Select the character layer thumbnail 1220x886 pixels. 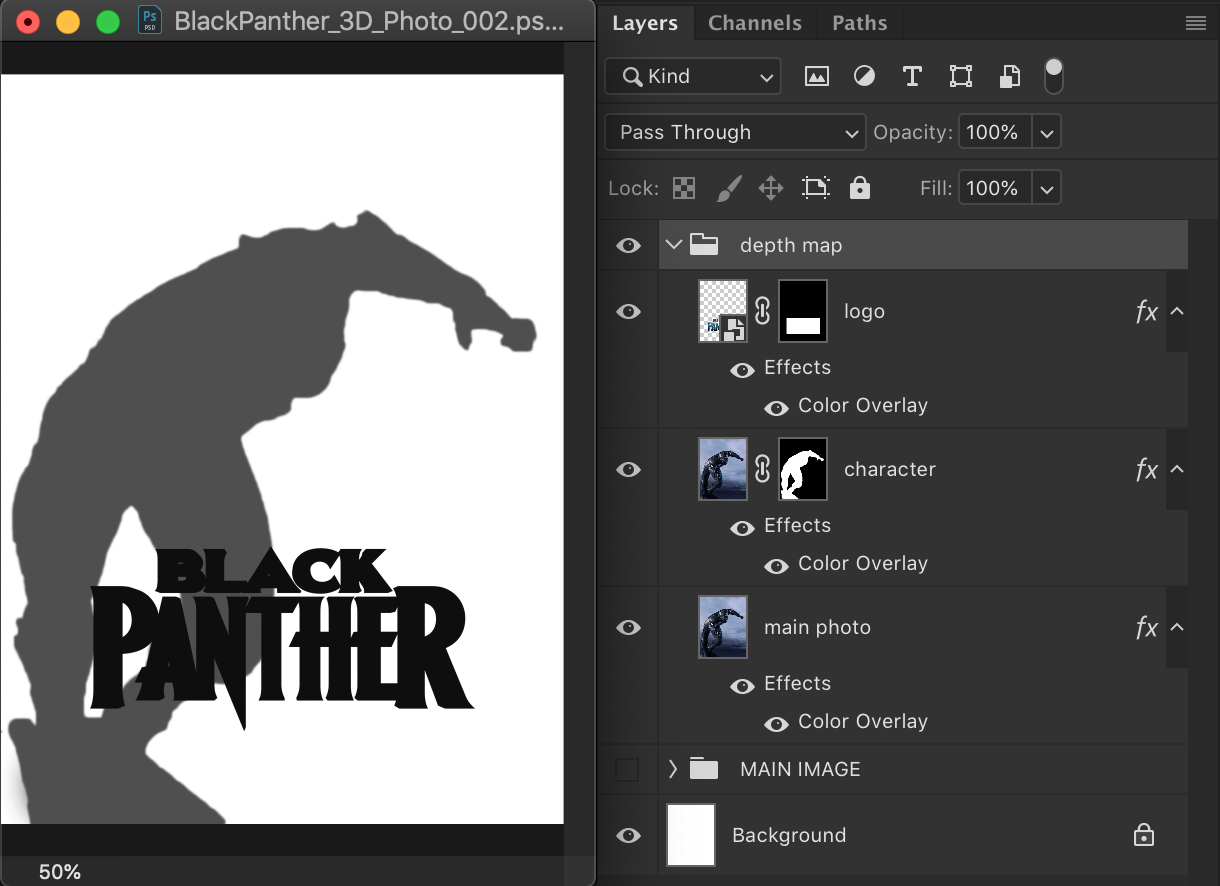723,469
